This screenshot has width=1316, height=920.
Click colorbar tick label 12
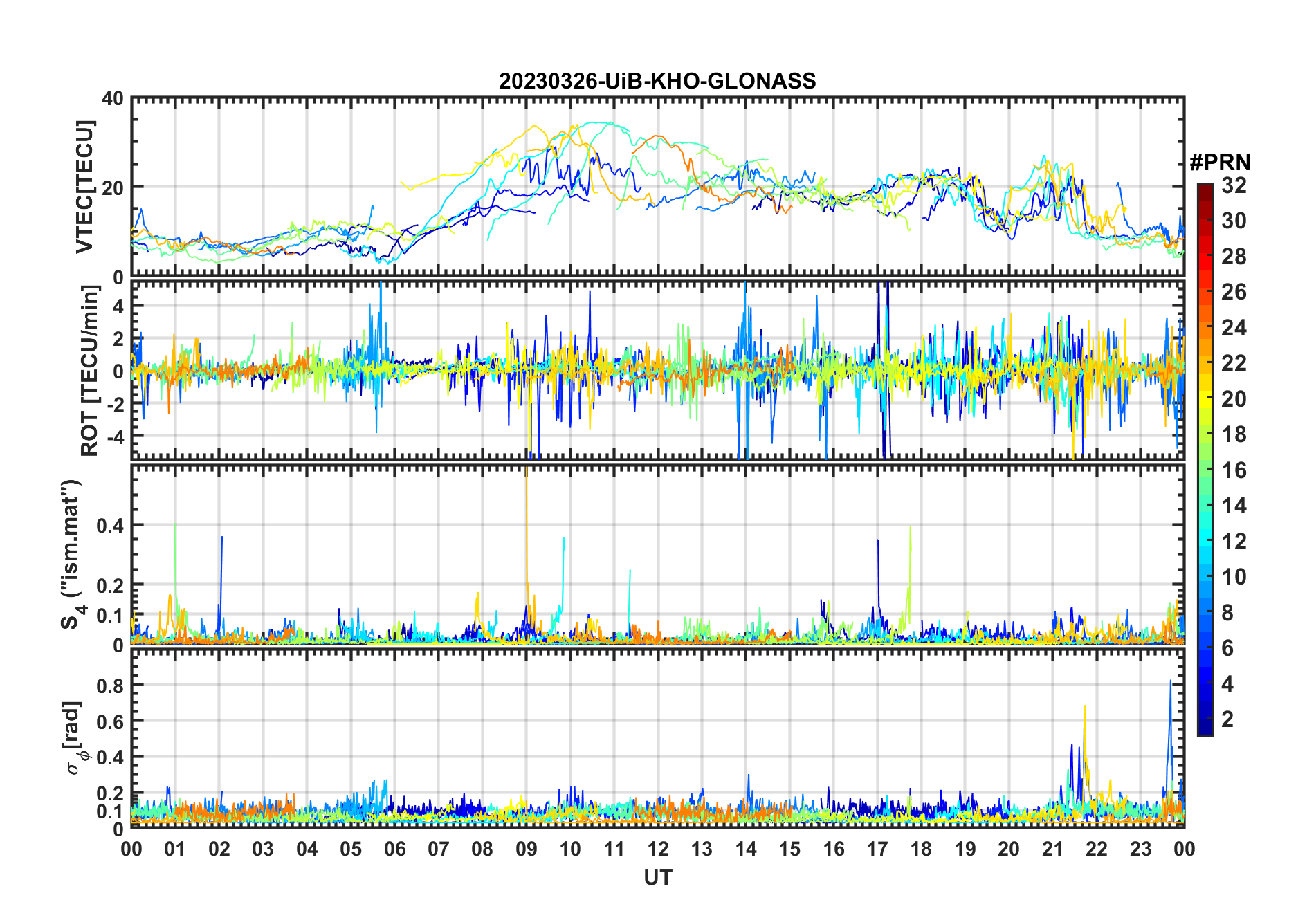click(x=1234, y=542)
